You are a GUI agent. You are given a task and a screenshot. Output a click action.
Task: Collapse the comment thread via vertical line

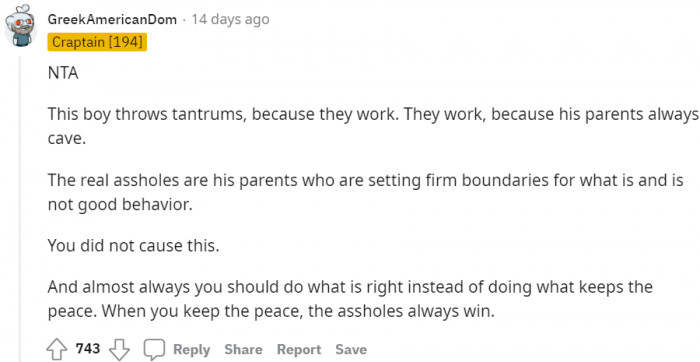[20, 208]
